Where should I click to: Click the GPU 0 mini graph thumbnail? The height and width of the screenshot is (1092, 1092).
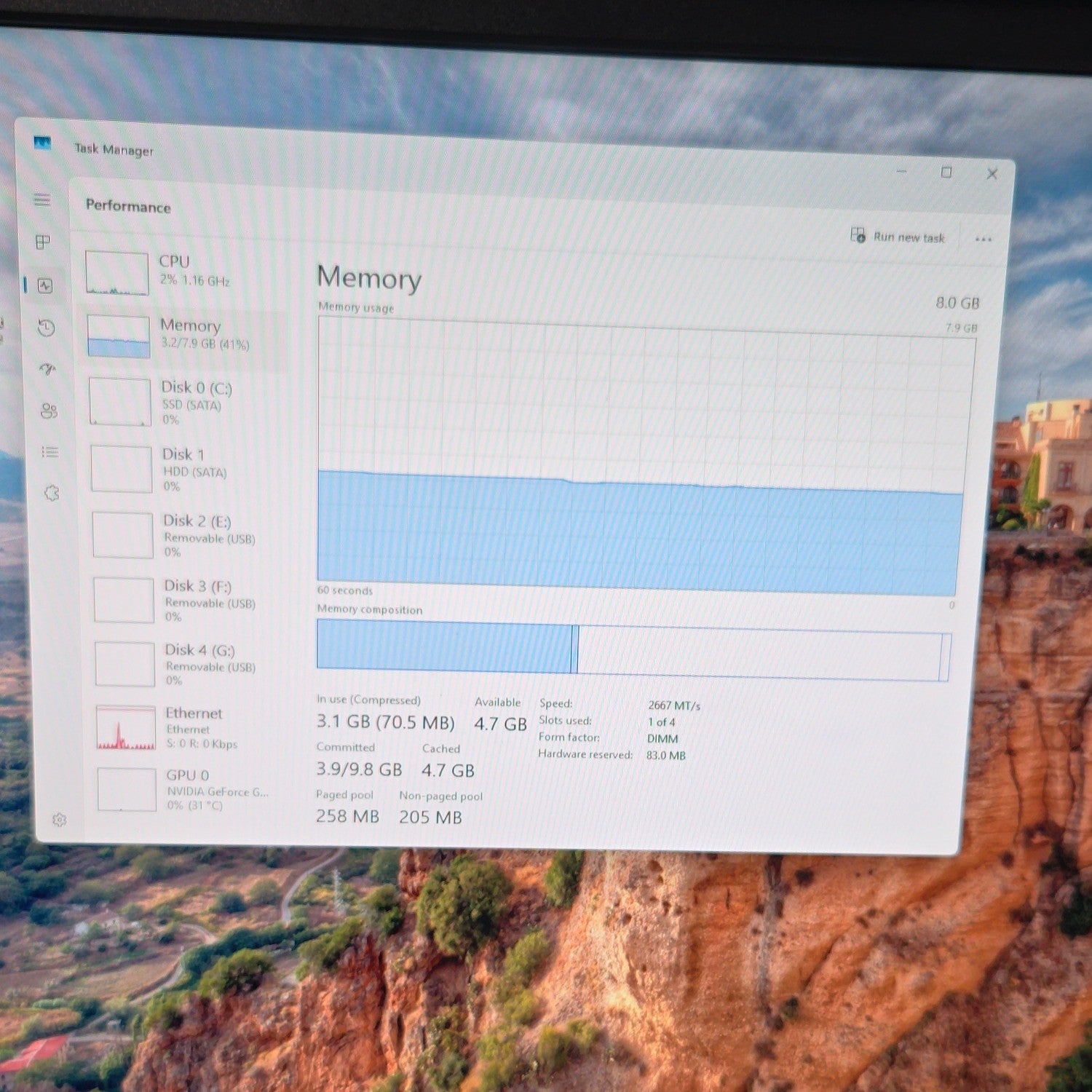click(127, 789)
